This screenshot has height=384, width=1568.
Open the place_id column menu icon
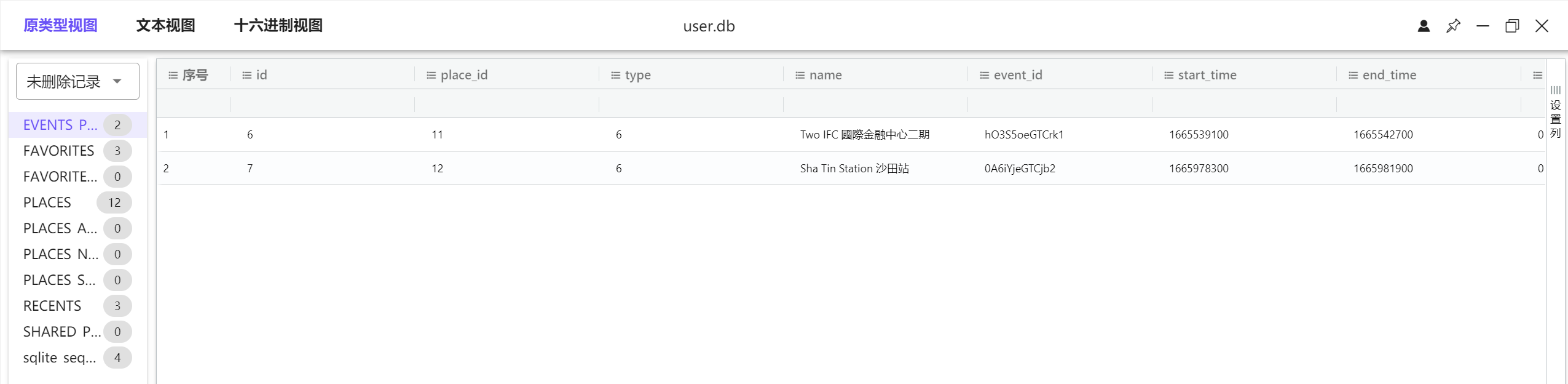pos(431,75)
